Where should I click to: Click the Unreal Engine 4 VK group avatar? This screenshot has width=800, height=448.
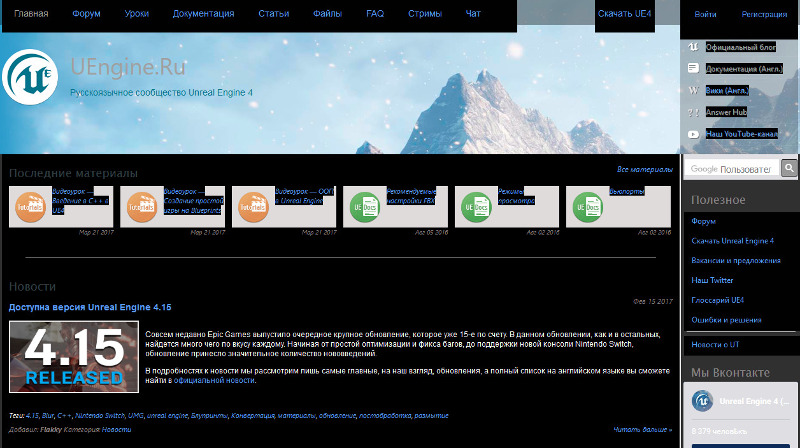click(x=702, y=401)
